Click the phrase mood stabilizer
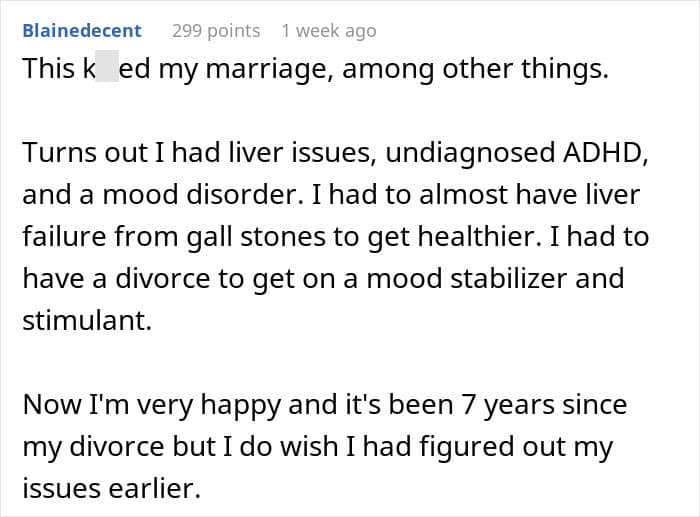This screenshot has height=517, width=700. click(x=467, y=279)
